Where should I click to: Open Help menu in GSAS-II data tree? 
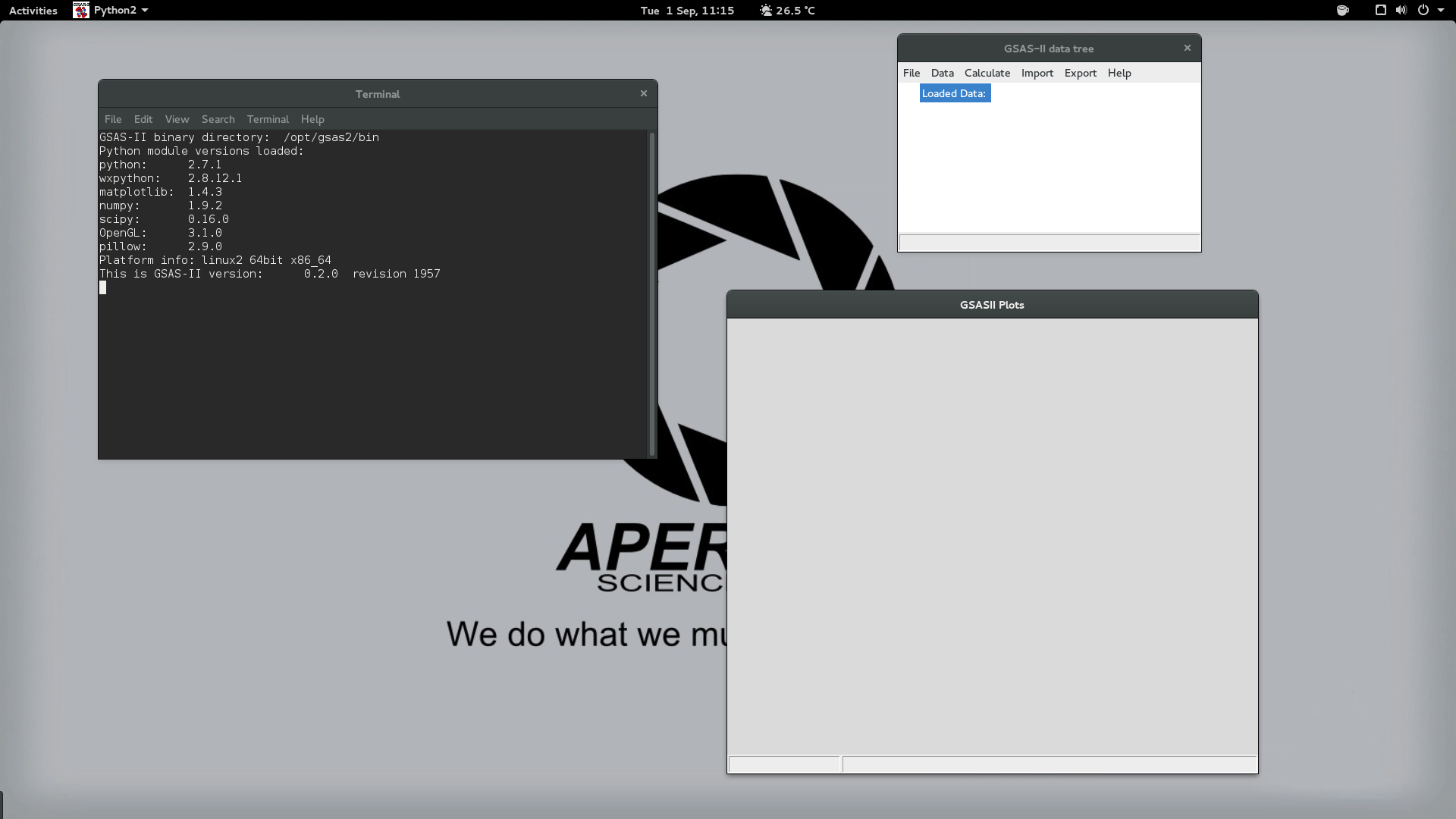tap(1119, 73)
